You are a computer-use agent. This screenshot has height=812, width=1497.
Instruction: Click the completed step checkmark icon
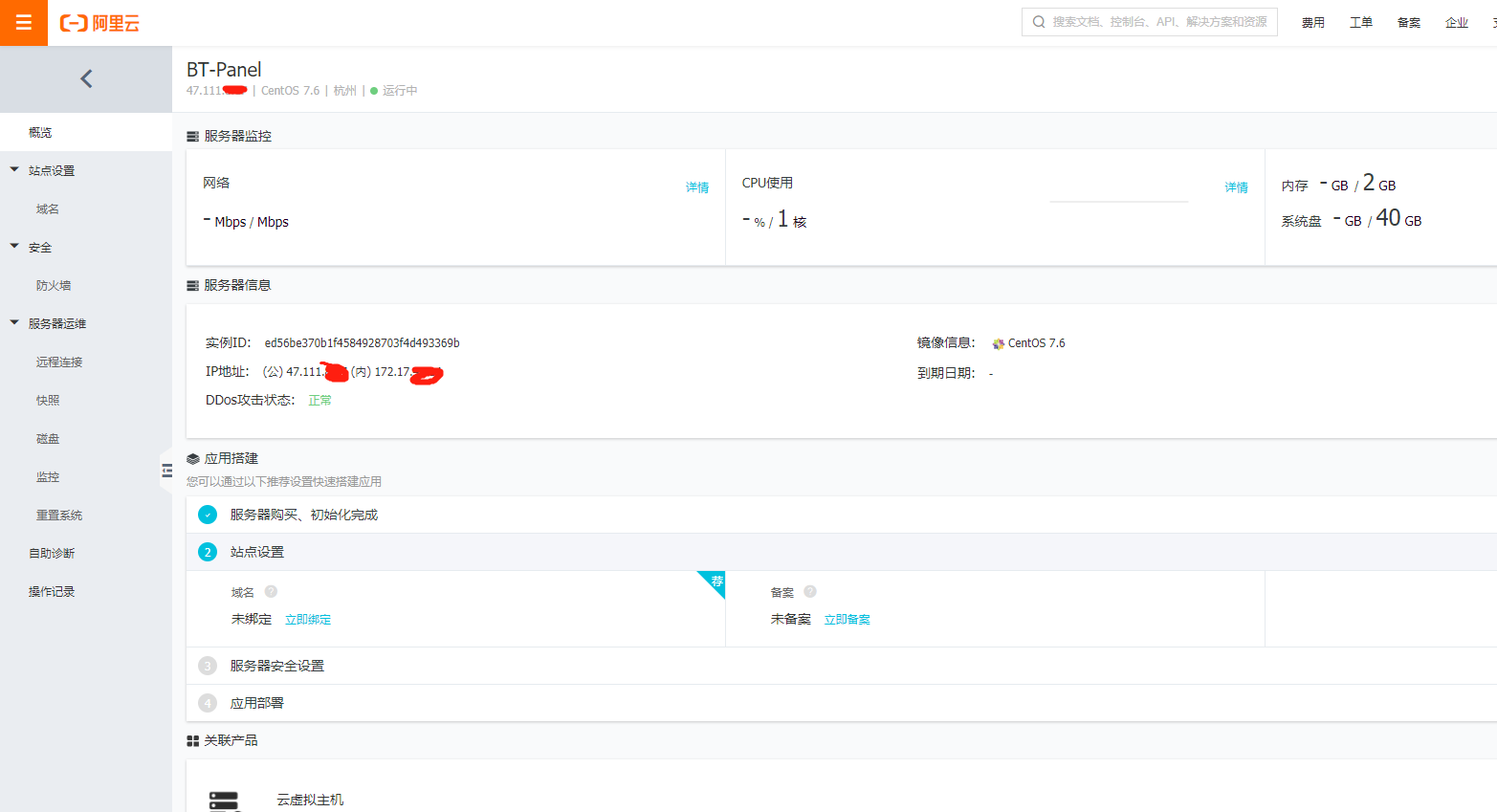pyautogui.click(x=208, y=515)
